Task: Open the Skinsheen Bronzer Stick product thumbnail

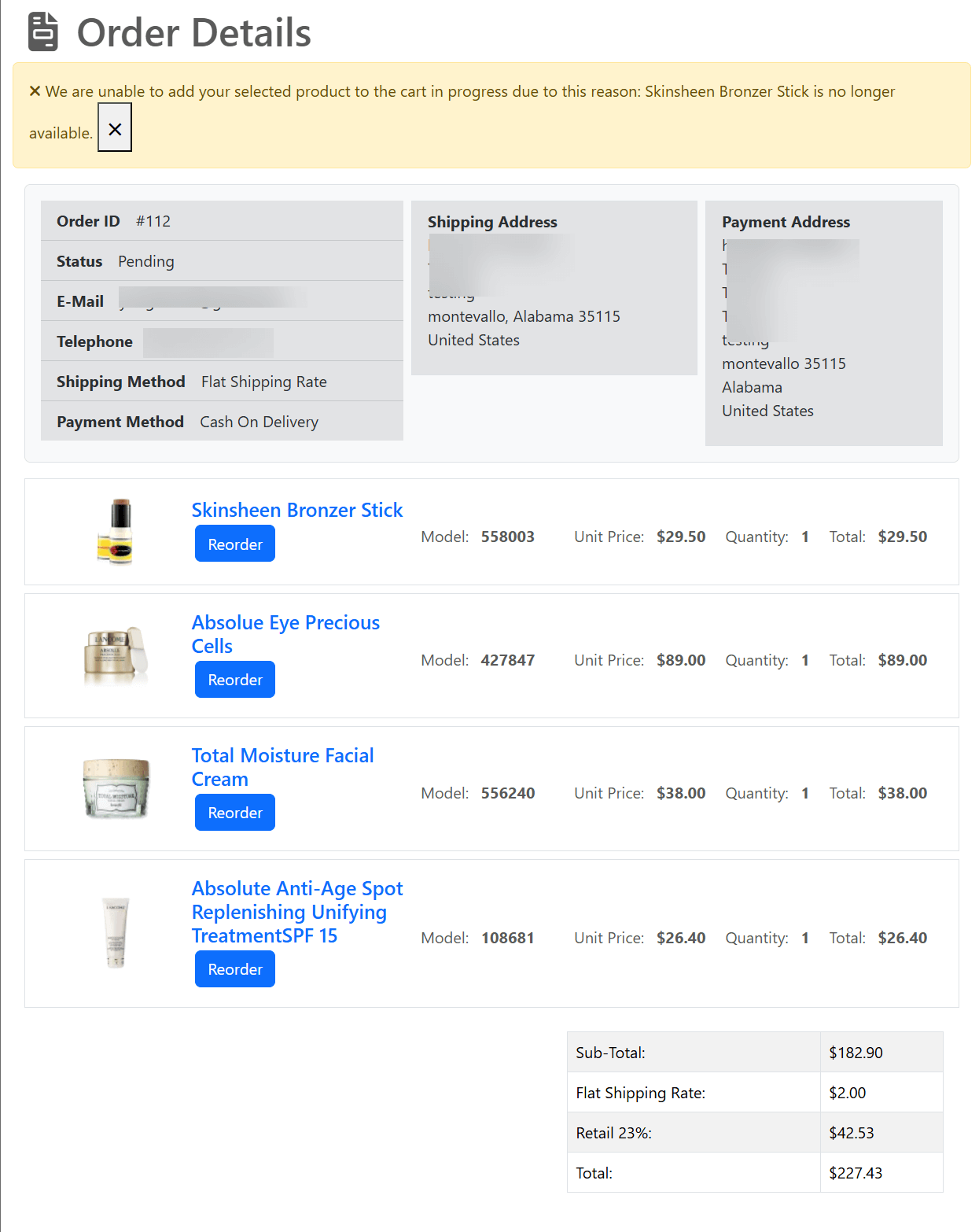Action: 116,532
